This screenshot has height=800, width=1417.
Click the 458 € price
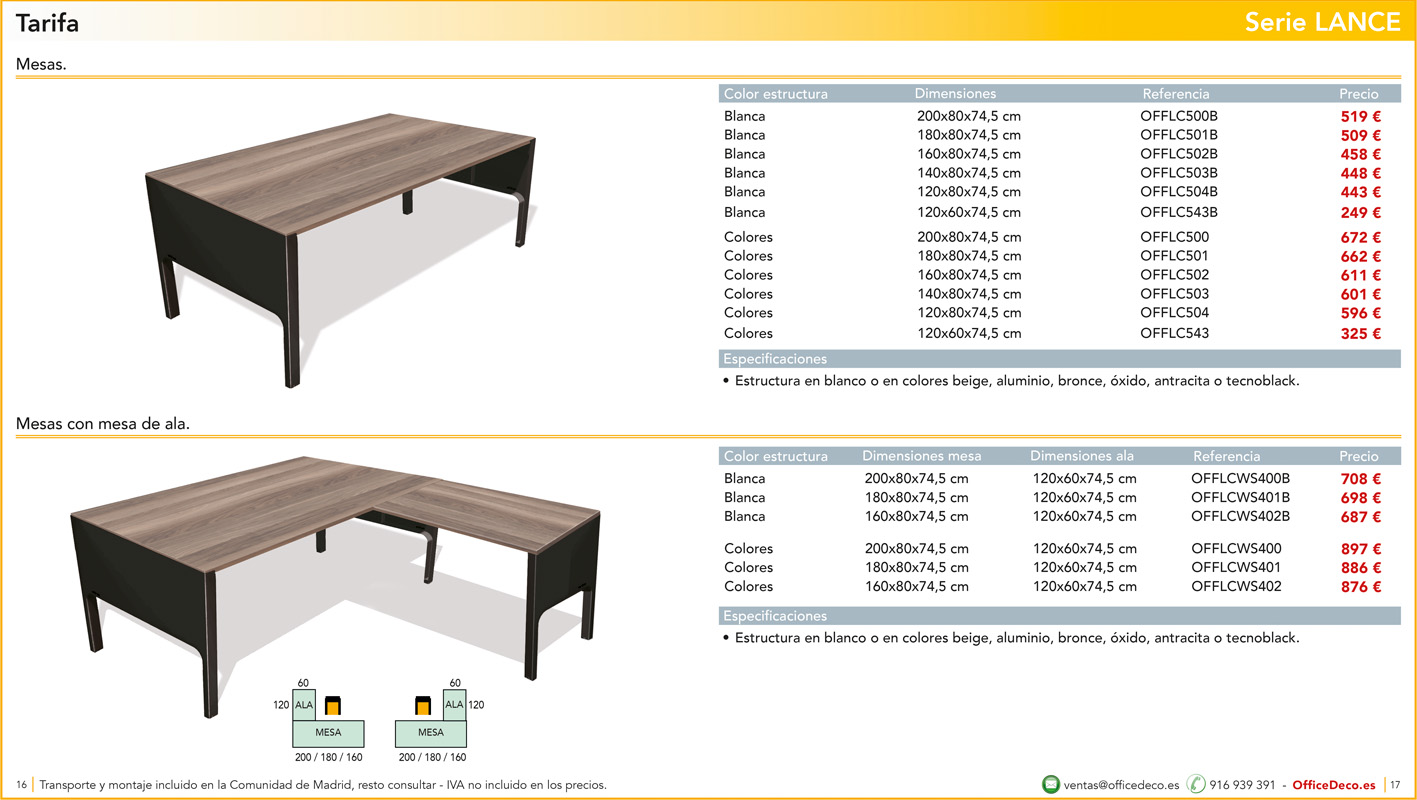(x=1361, y=154)
